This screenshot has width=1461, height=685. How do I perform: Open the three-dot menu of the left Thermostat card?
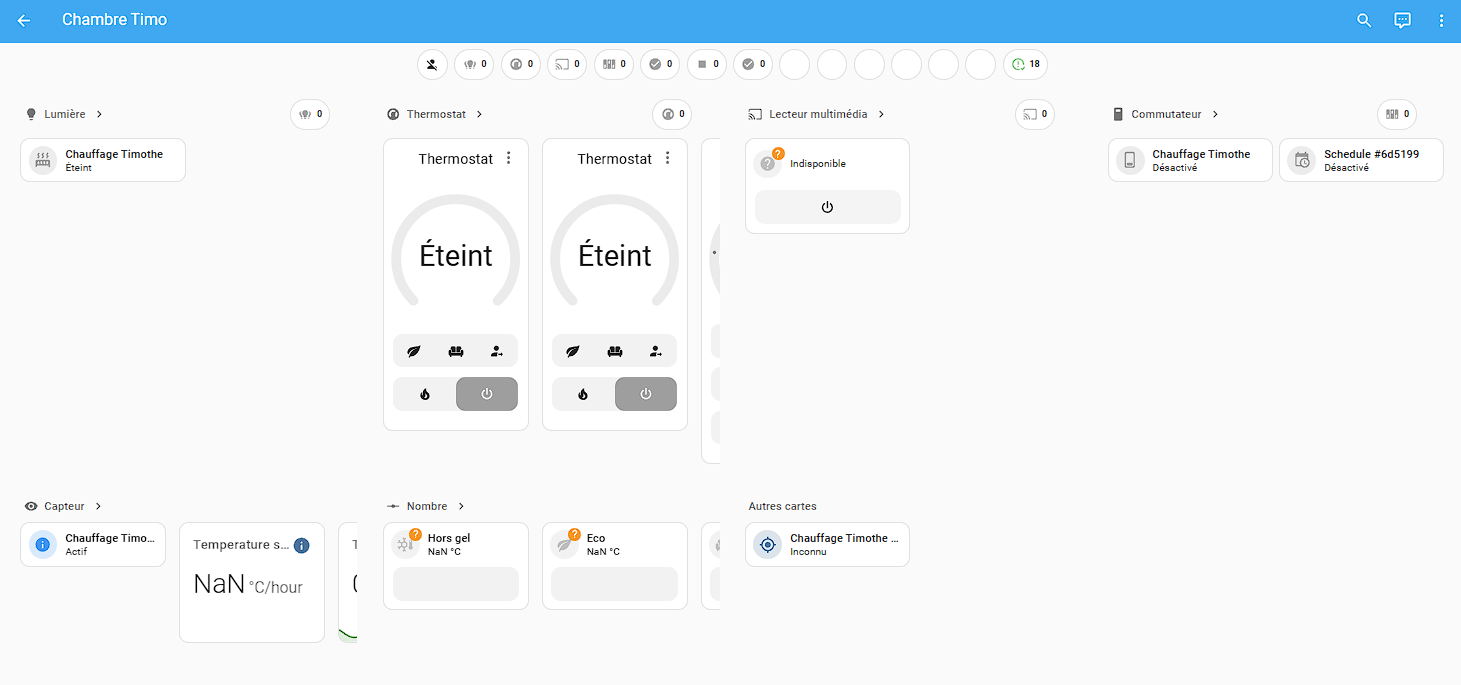[x=509, y=158]
